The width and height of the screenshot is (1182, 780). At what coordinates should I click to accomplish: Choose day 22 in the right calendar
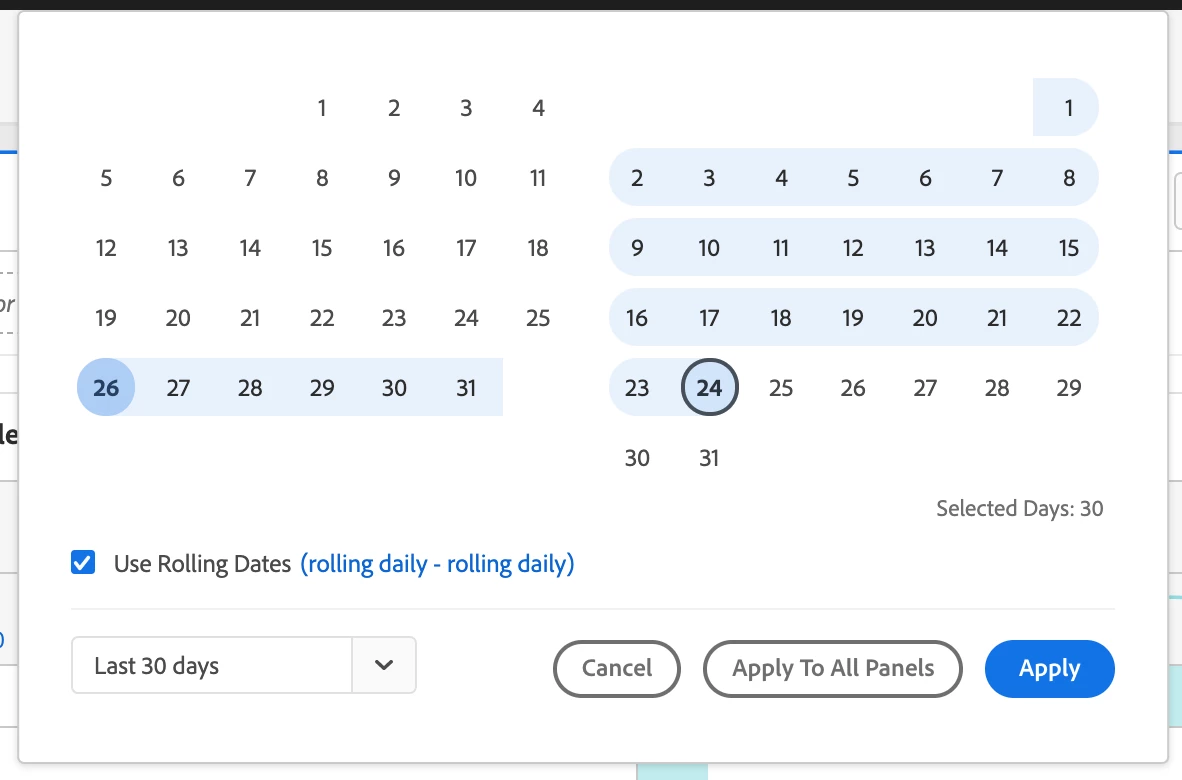(x=1069, y=318)
